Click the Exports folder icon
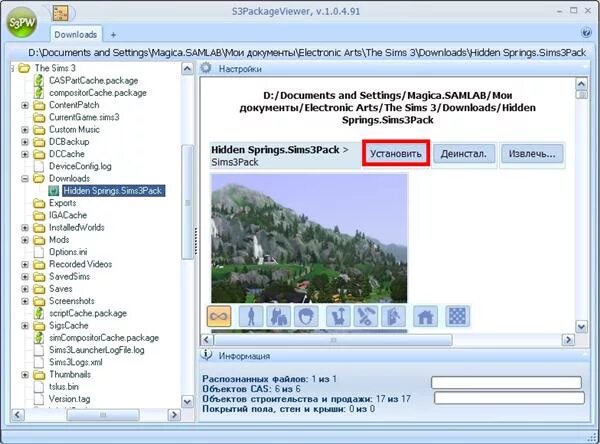 tap(39, 203)
